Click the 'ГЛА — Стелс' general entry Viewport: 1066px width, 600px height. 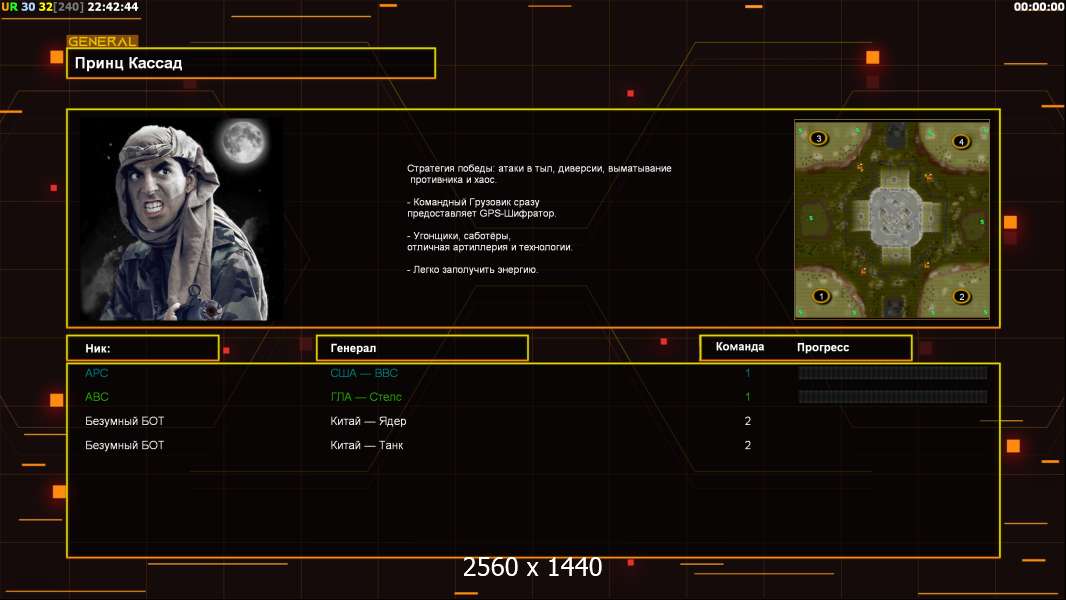pyautogui.click(x=366, y=397)
